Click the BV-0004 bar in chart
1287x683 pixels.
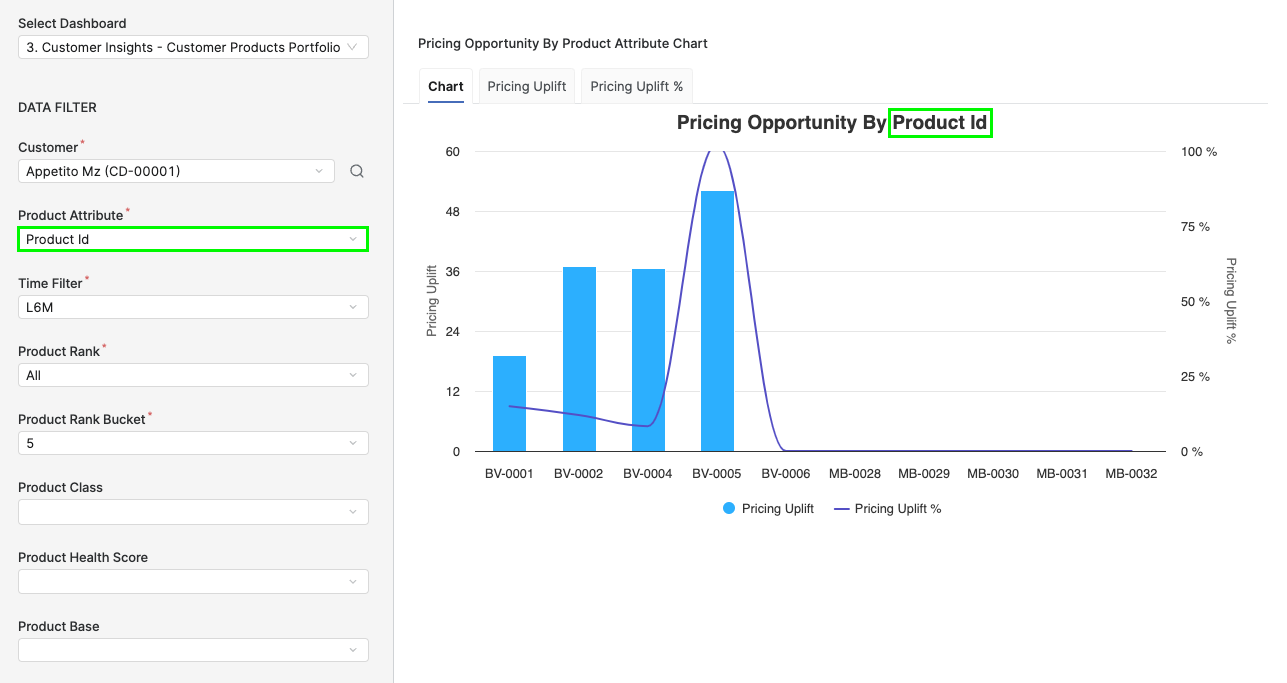[x=648, y=360]
